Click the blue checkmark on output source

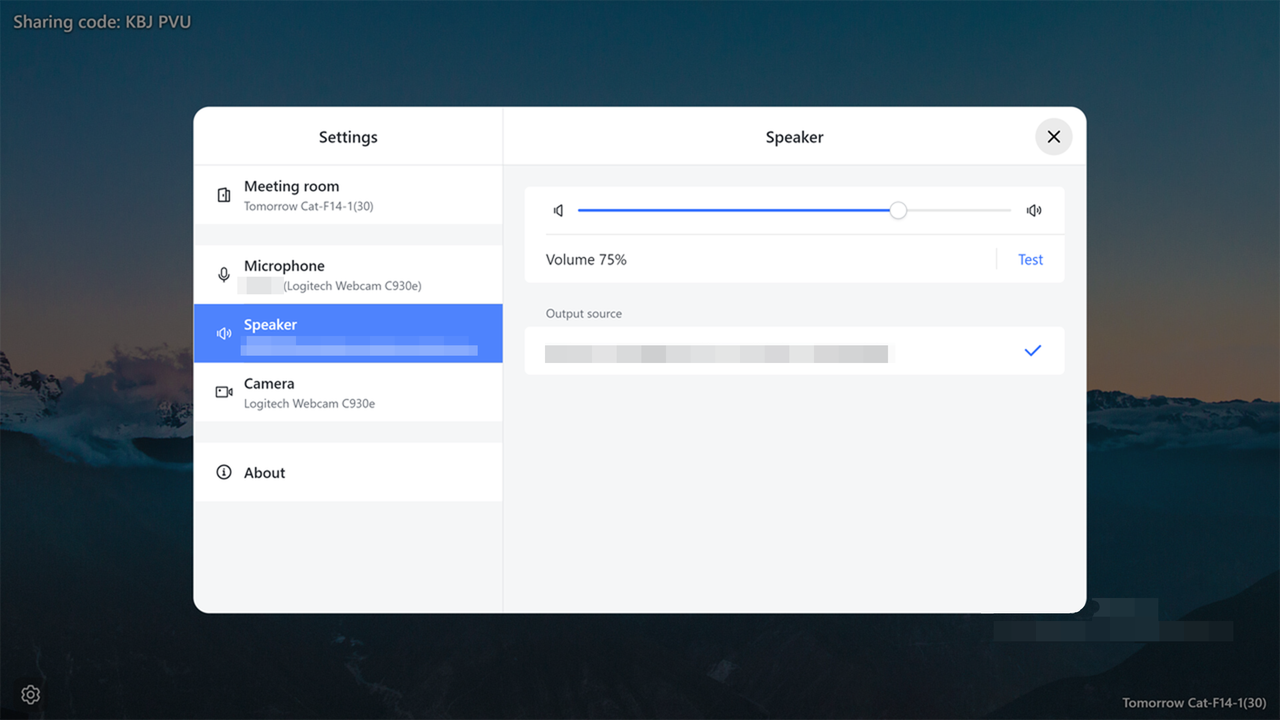coord(1032,351)
